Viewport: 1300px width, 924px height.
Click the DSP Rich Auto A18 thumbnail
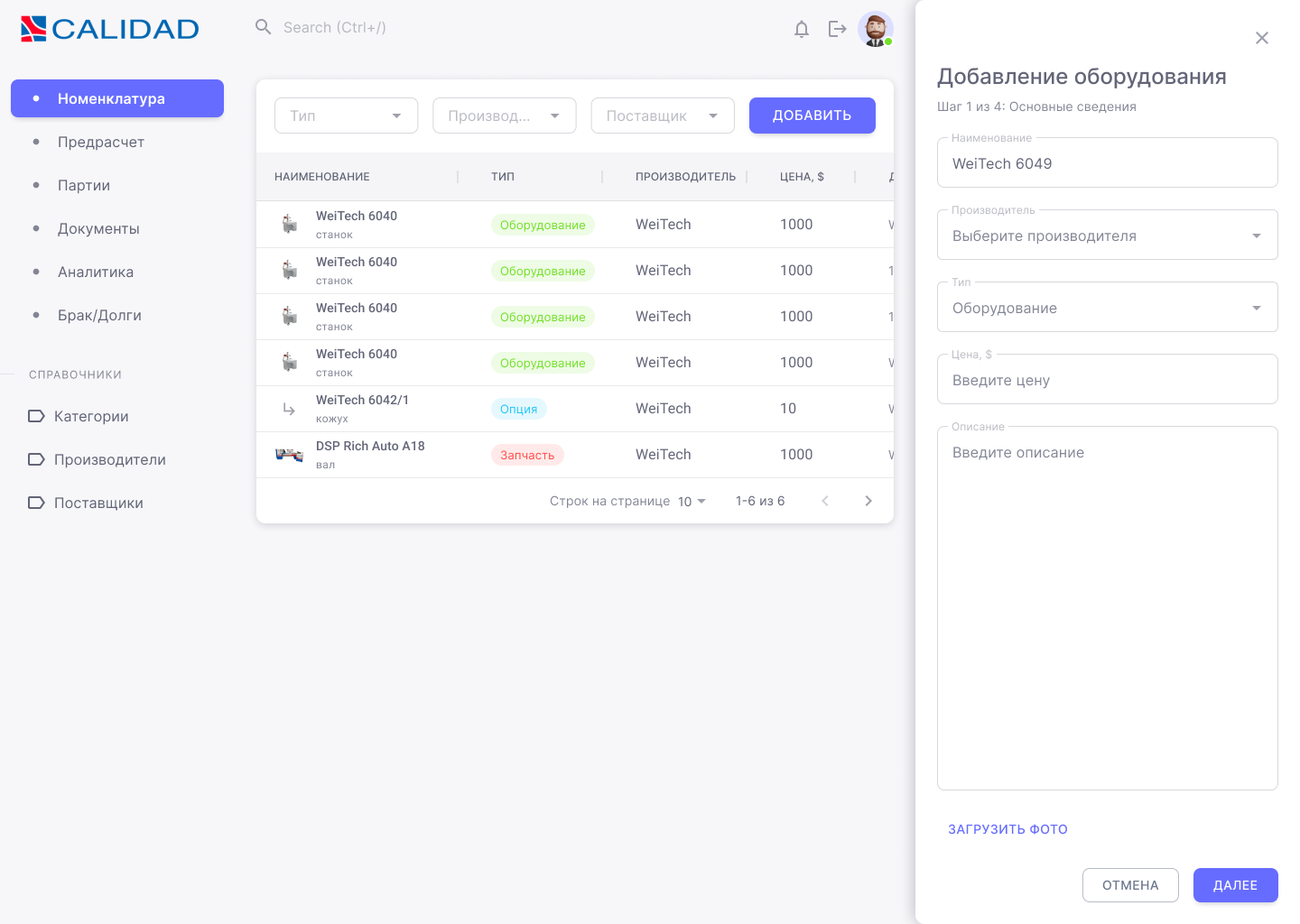289,455
